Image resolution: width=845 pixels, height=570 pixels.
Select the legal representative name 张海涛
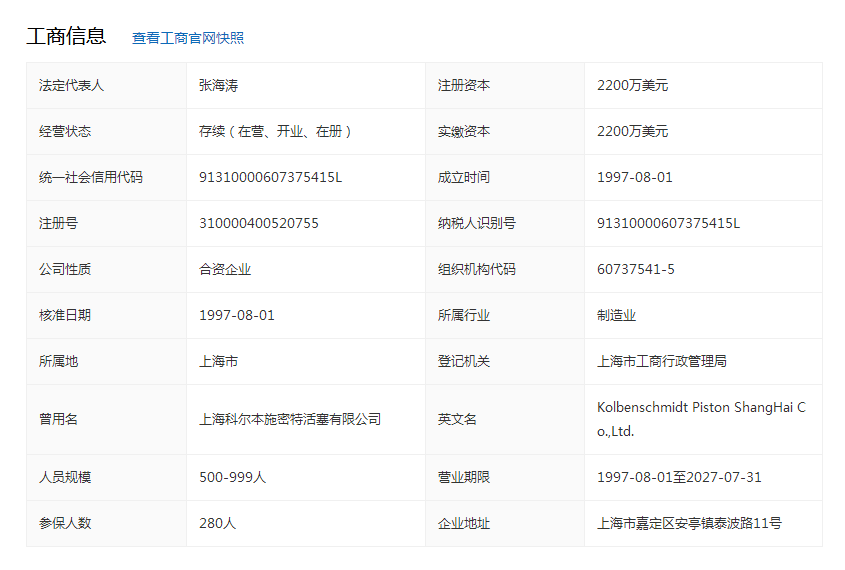(218, 85)
